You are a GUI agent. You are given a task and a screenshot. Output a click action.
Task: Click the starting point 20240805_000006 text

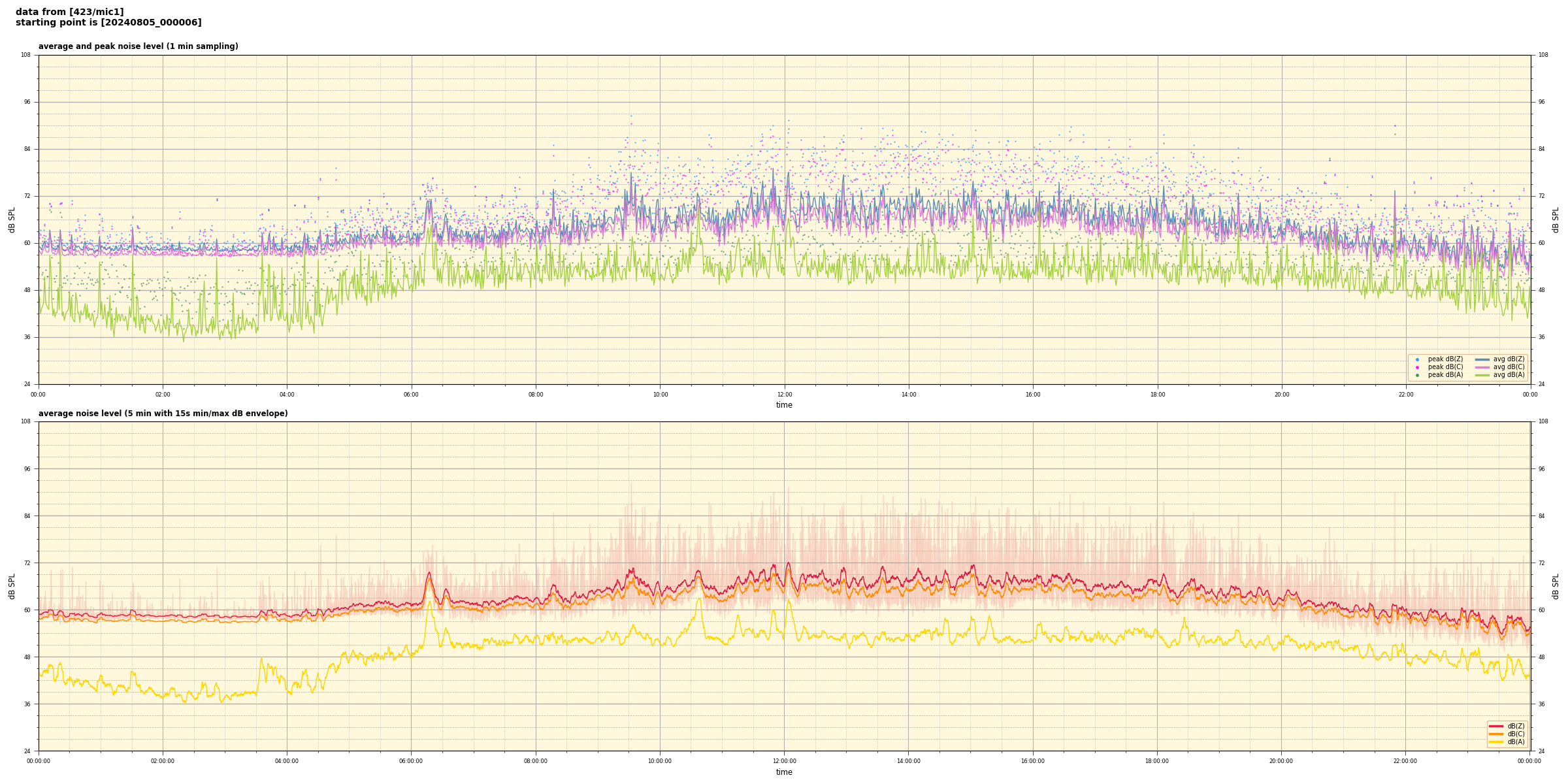pos(108,23)
